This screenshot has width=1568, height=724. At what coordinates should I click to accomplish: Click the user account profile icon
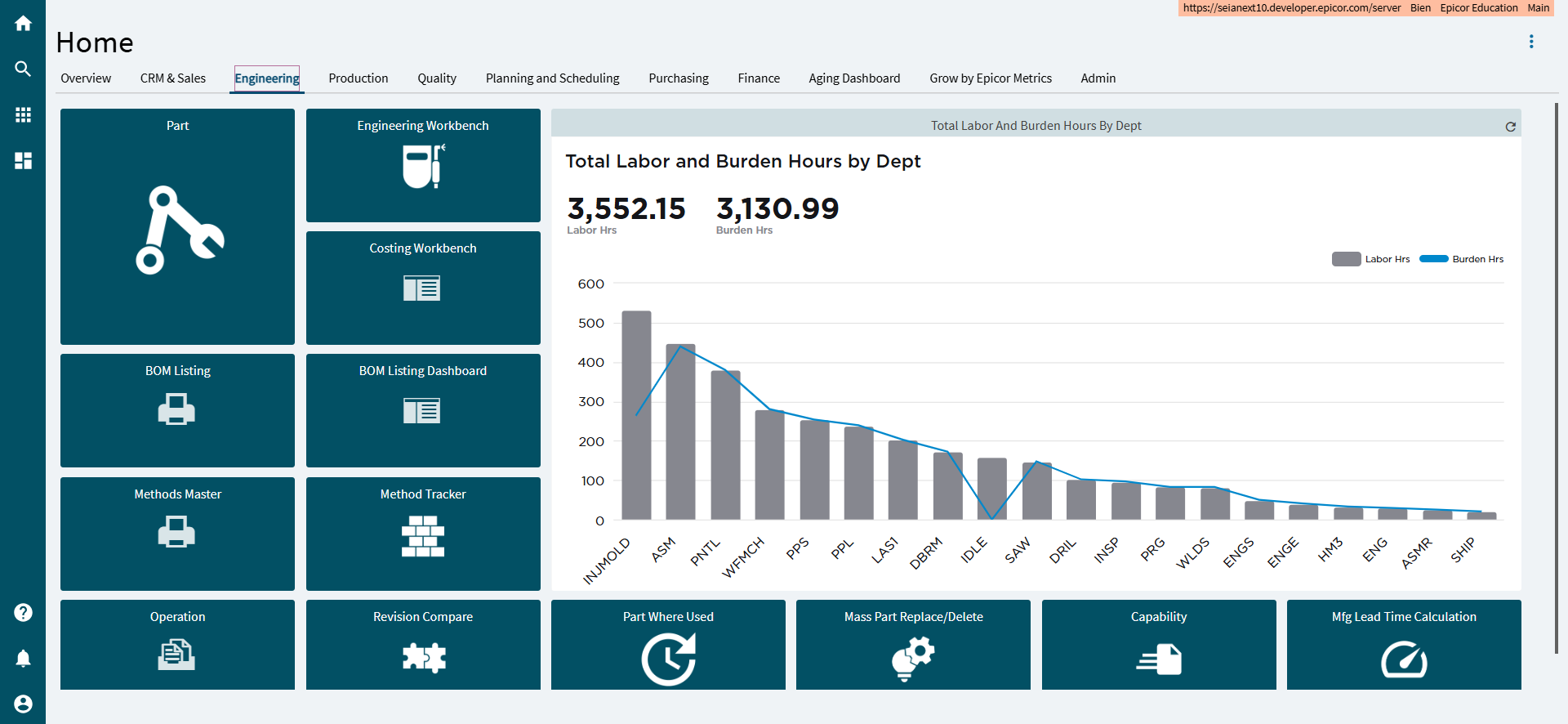[23, 704]
